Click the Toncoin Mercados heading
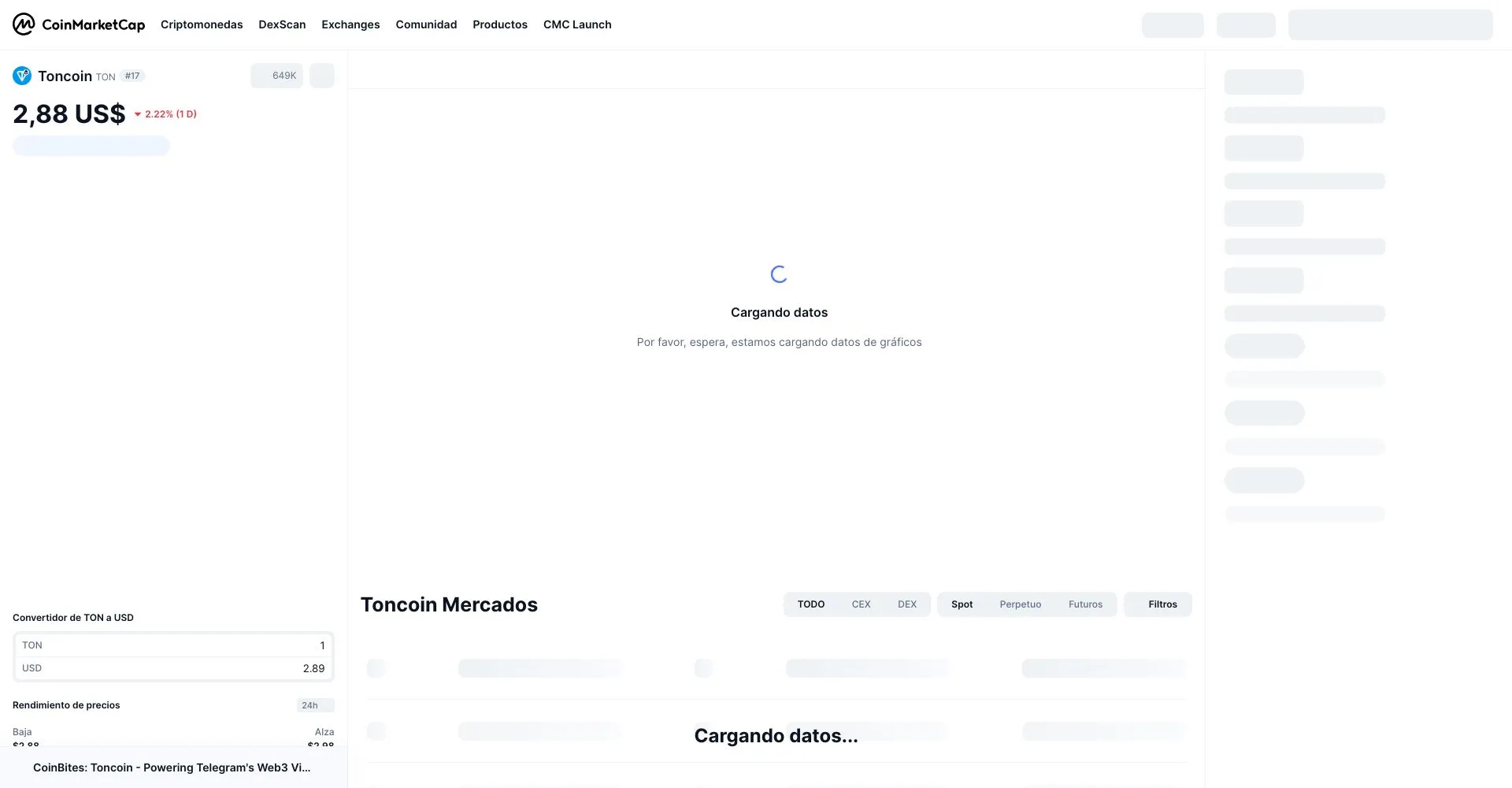This screenshot has width=1512, height=788. pyautogui.click(x=449, y=604)
